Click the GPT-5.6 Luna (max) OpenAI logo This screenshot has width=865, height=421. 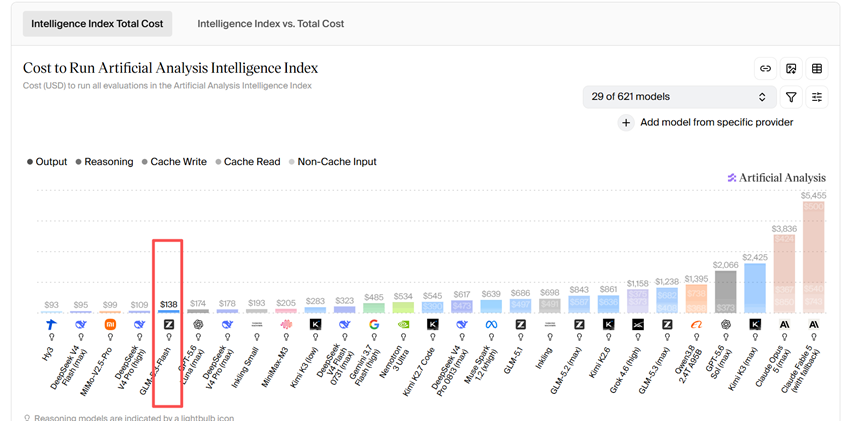click(198, 324)
